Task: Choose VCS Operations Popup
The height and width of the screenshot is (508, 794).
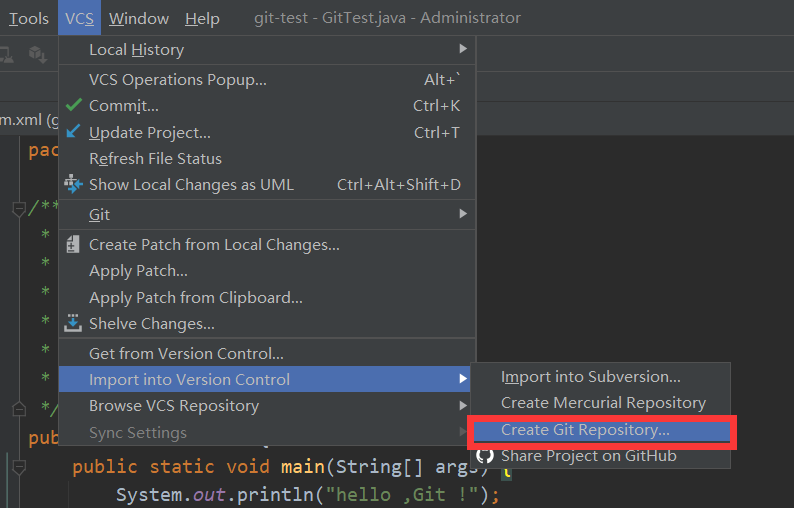Action: [267, 80]
